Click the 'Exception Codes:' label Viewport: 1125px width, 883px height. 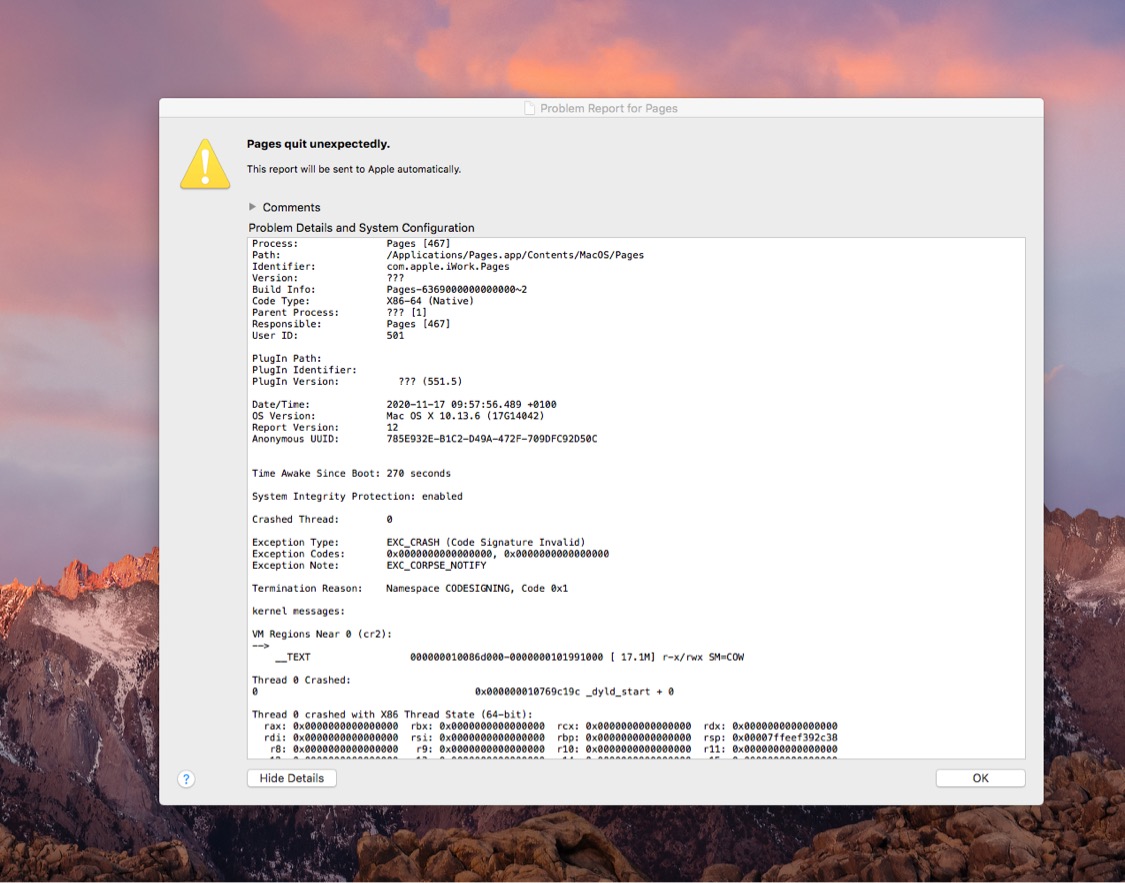298,554
